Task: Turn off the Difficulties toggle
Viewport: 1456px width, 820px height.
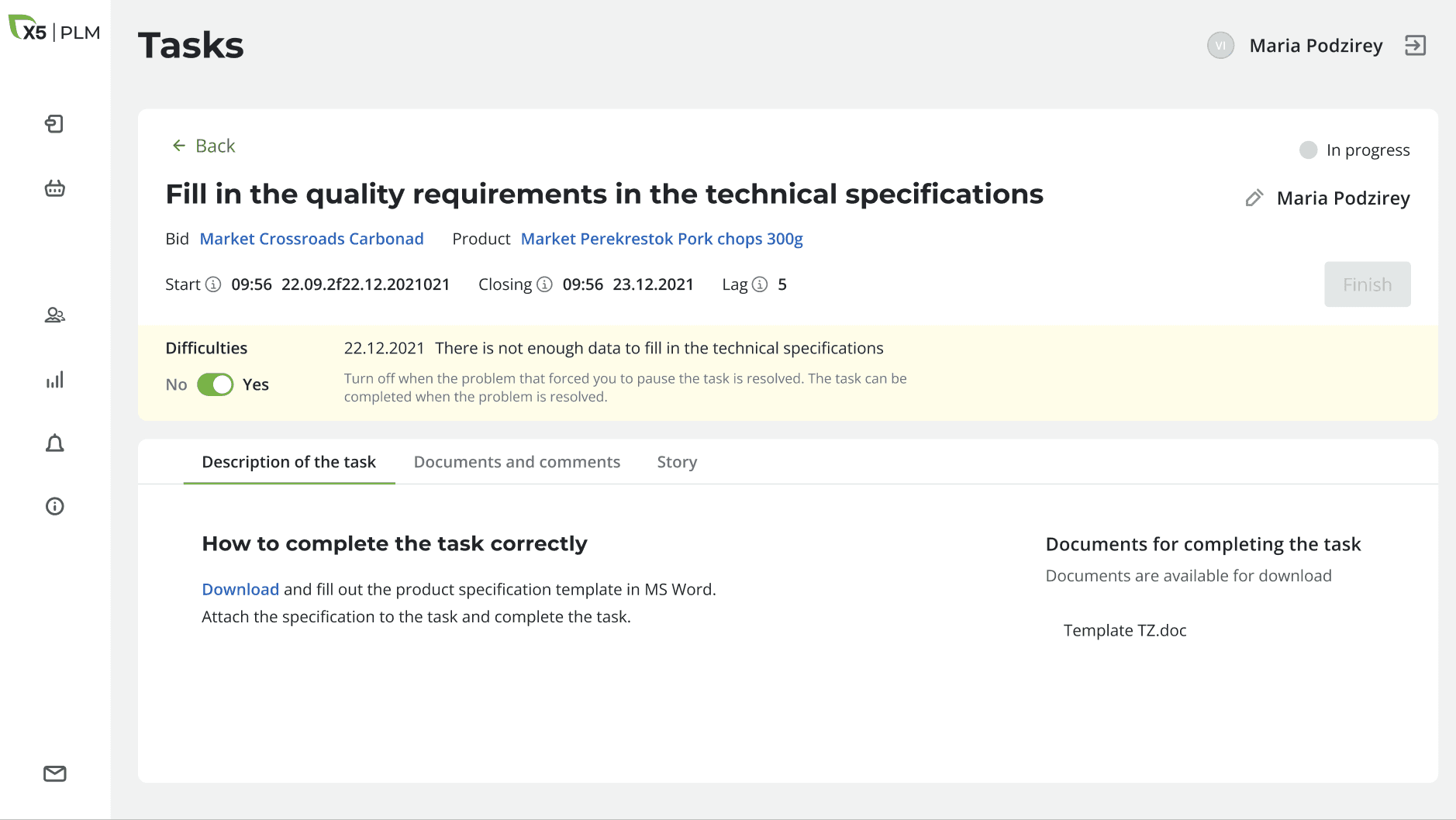Action: point(215,384)
